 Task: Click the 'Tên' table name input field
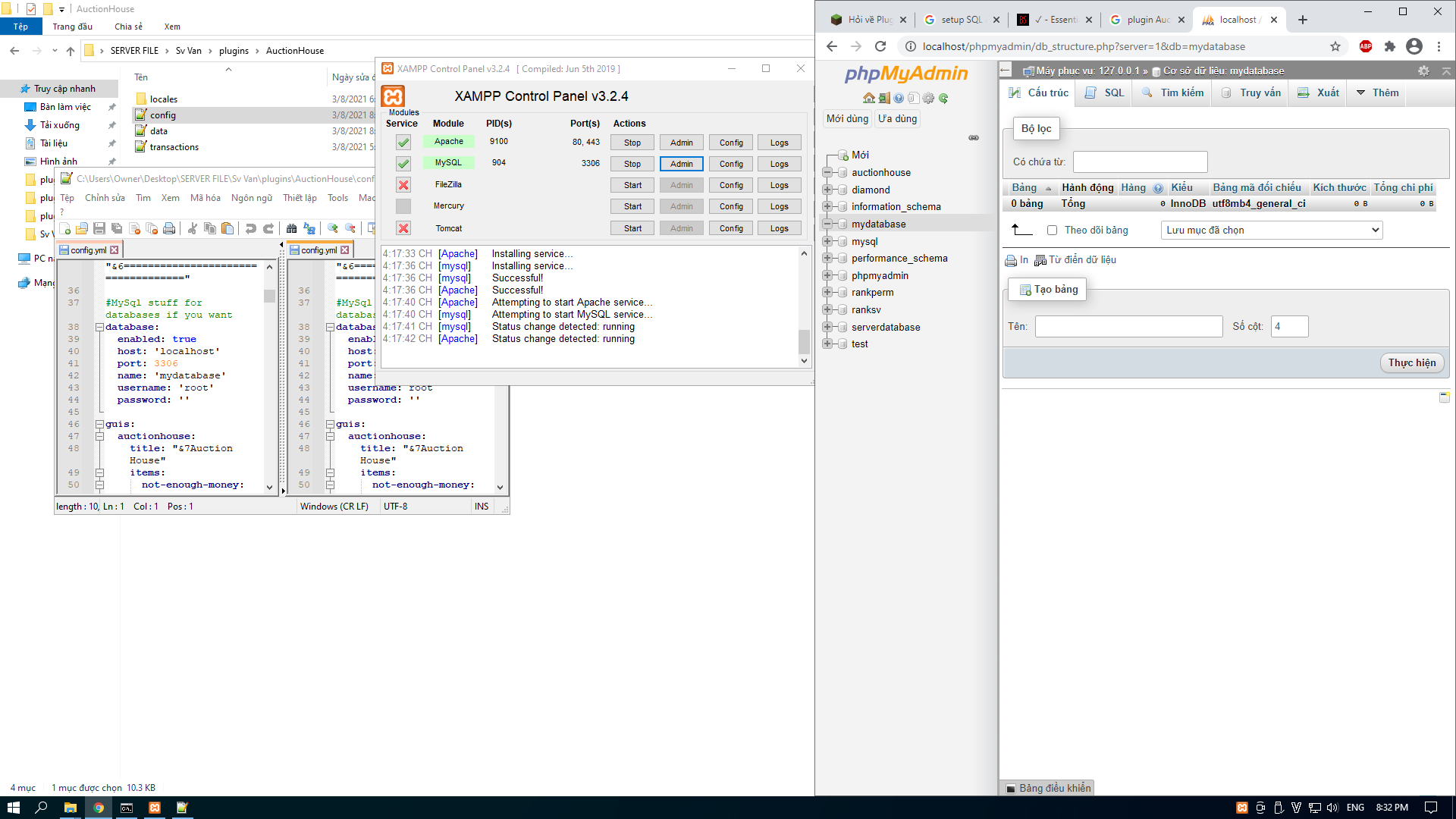1128,327
